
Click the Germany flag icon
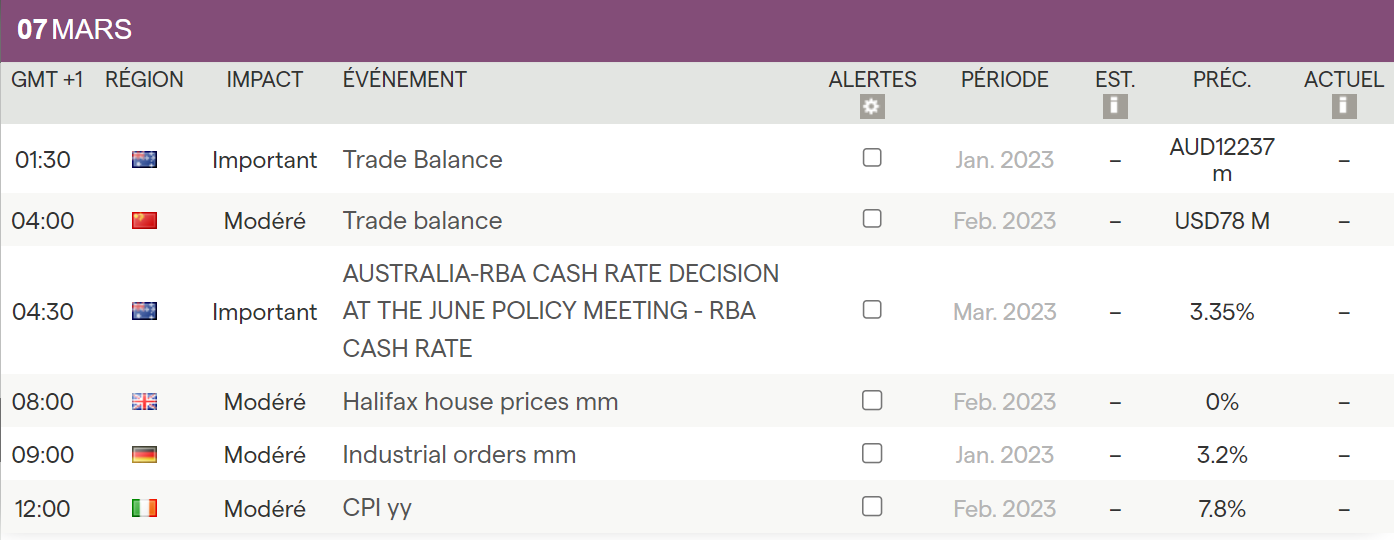click(145, 455)
